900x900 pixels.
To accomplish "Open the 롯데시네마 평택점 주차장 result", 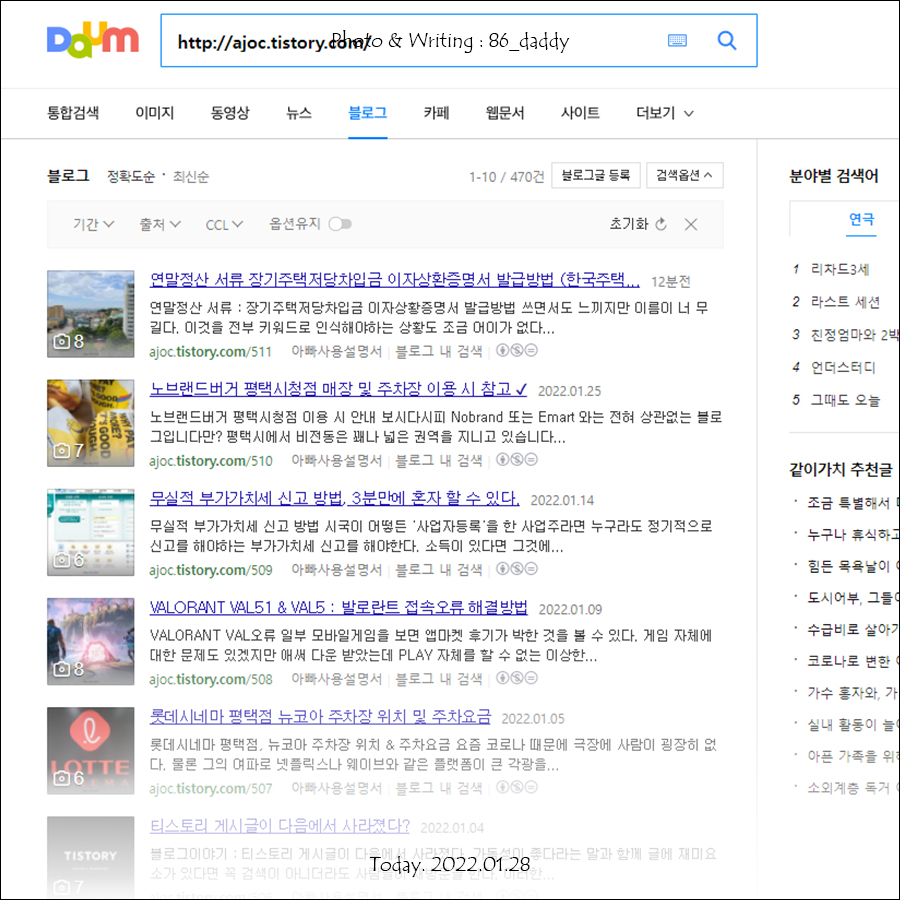I will tap(320, 716).
